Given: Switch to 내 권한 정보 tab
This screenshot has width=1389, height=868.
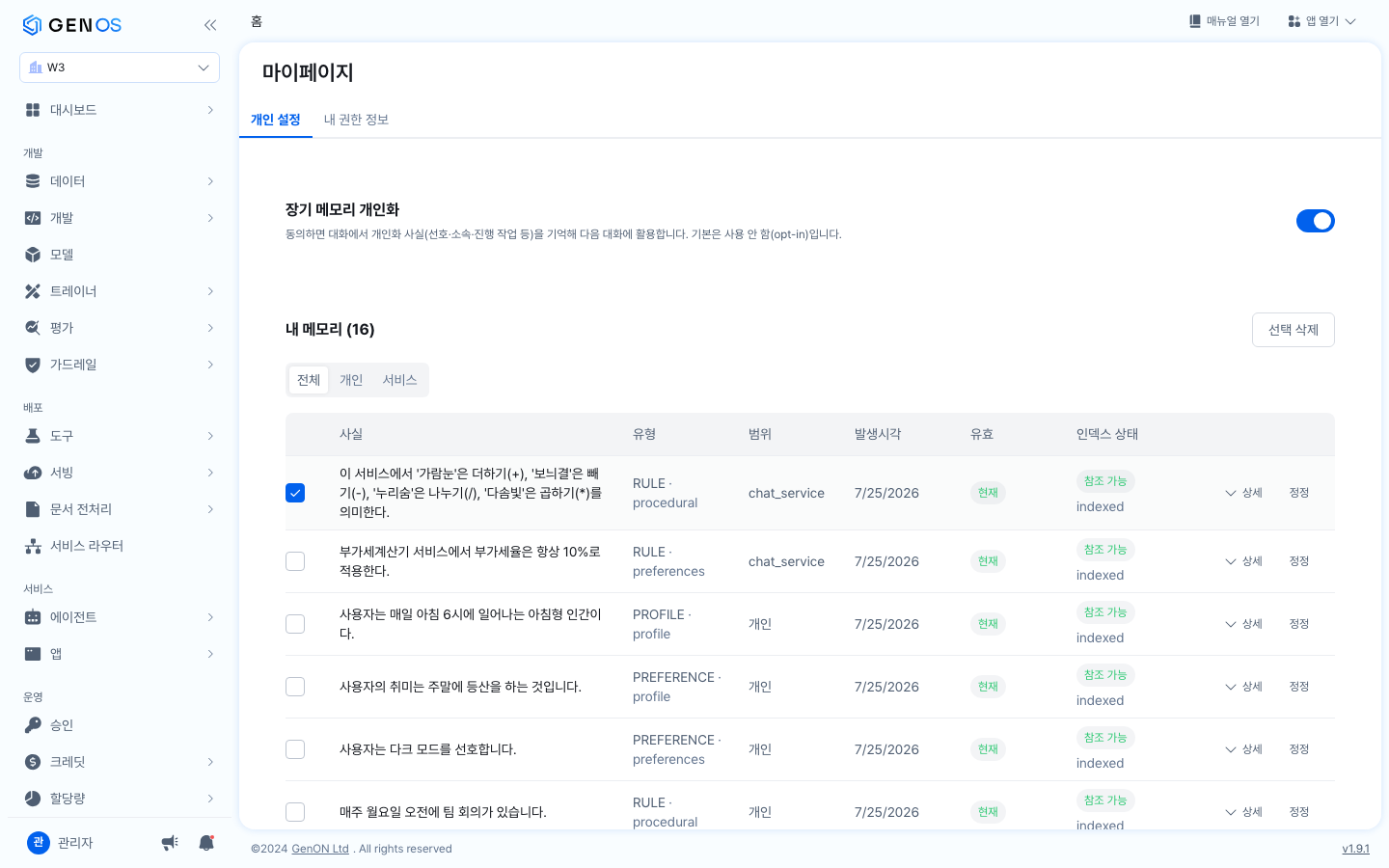Looking at the screenshot, I should [x=356, y=120].
